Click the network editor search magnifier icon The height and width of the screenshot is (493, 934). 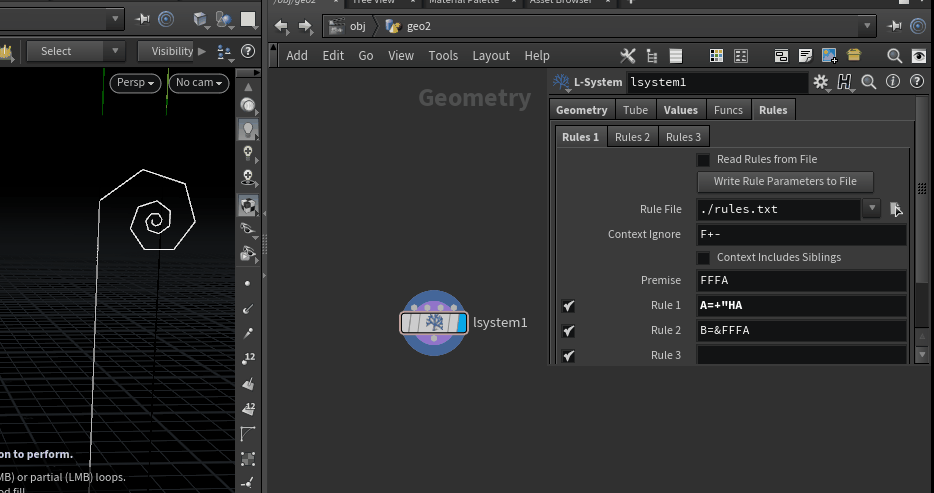894,56
